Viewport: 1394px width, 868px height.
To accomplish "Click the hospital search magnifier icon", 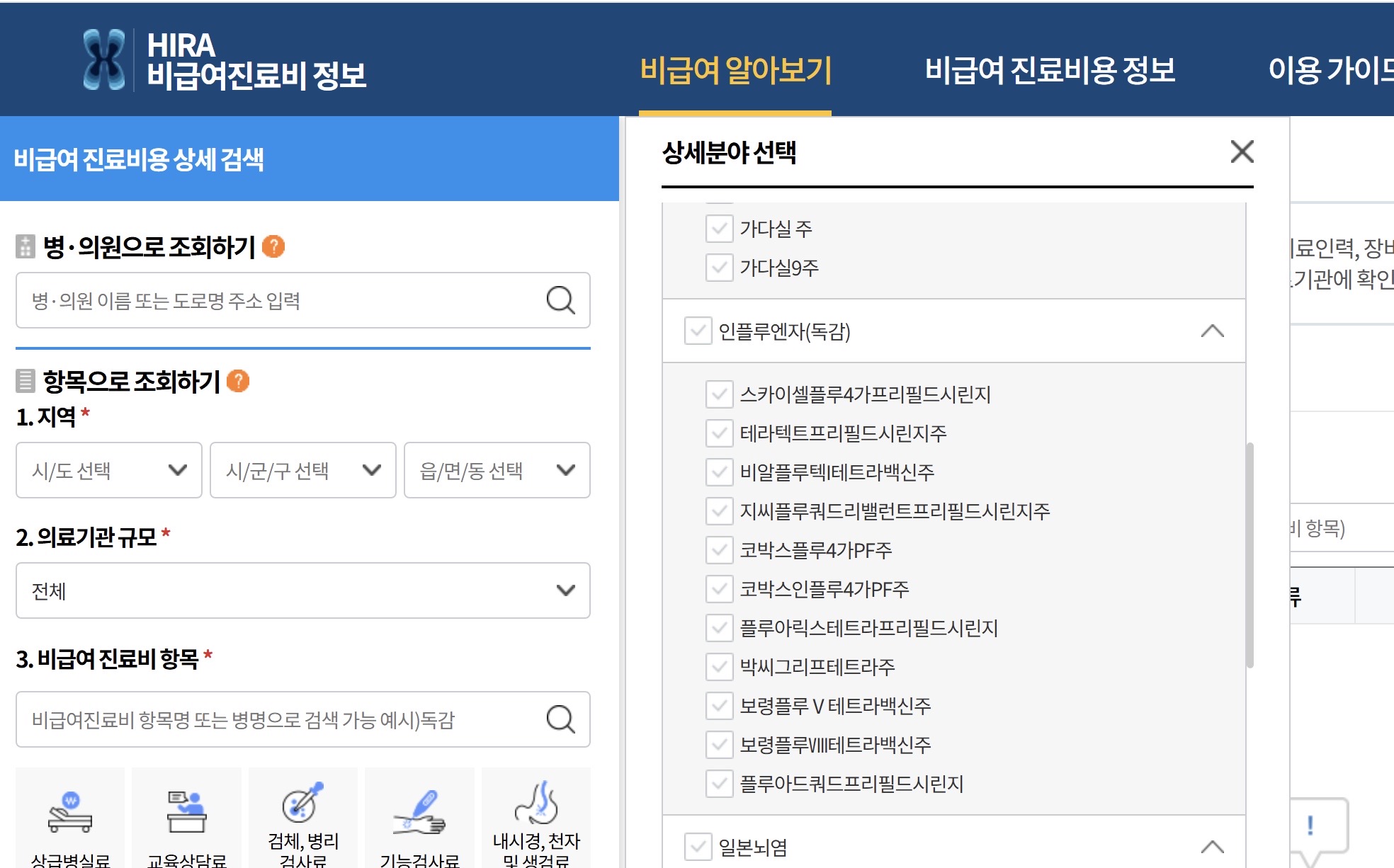I will click(x=560, y=300).
